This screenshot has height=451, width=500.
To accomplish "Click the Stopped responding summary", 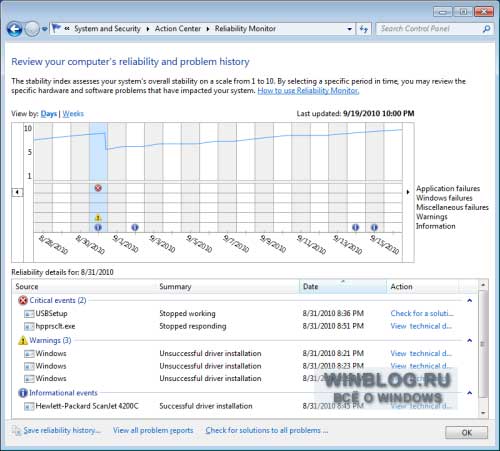I will click(193, 326).
